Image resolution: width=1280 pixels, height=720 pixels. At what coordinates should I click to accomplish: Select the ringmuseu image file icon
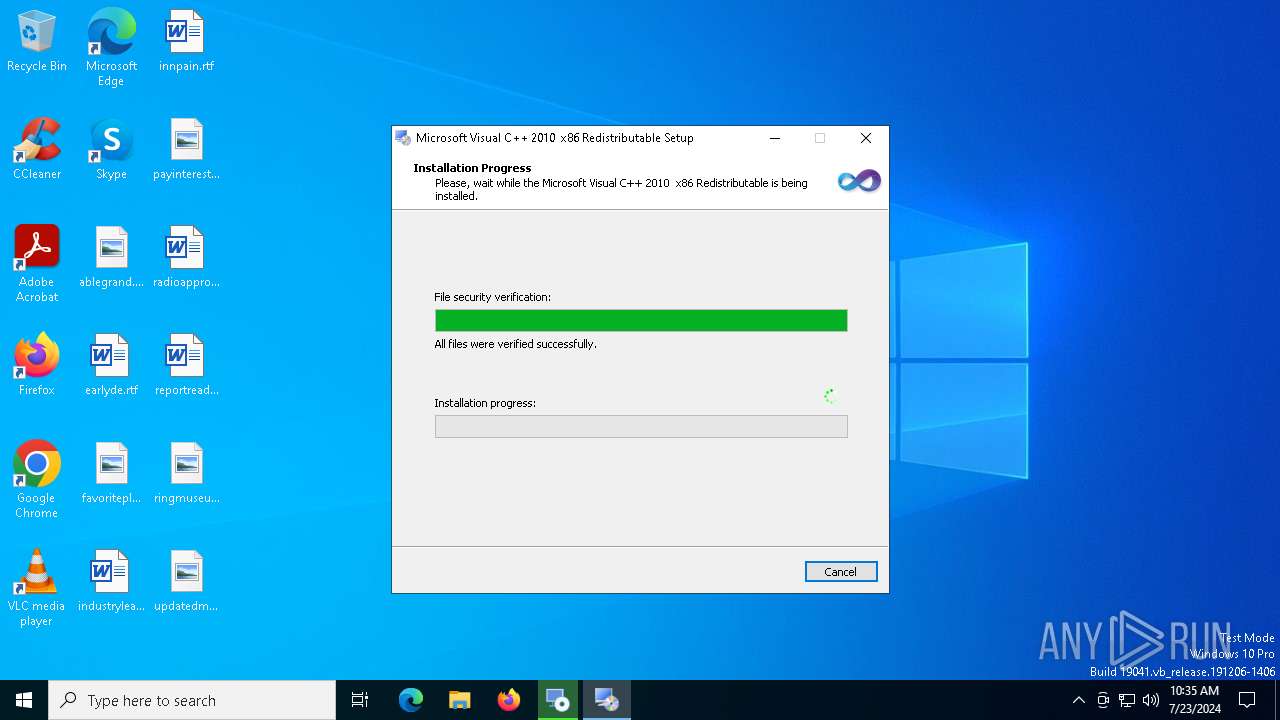186,474
